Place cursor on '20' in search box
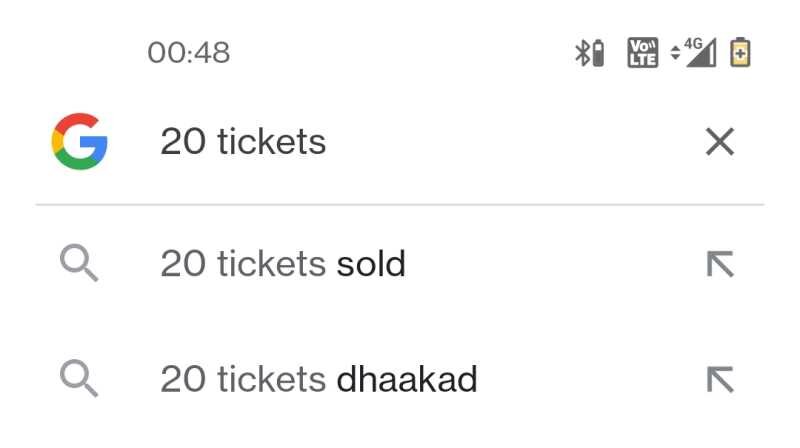 (x=182, y=142)
